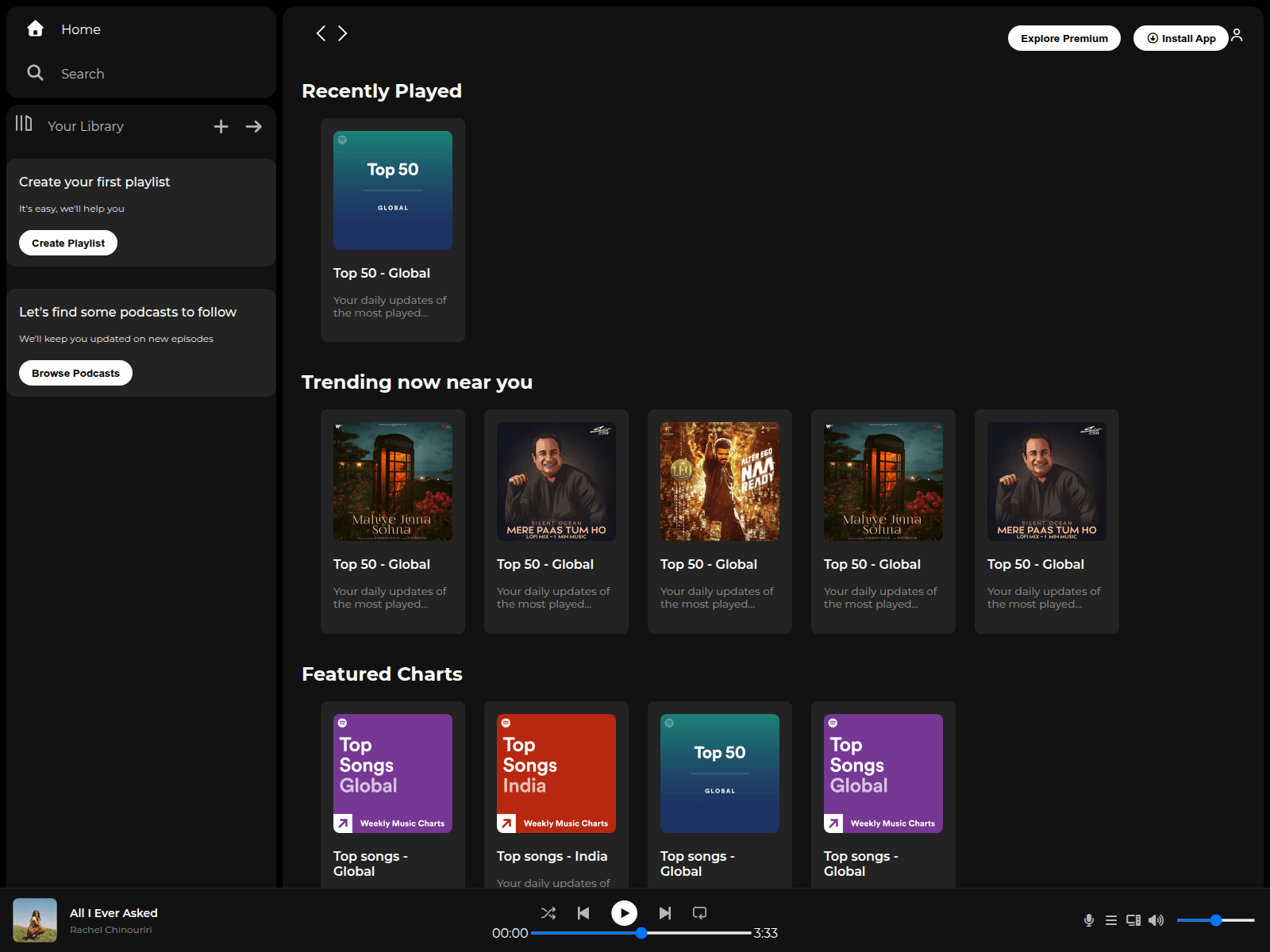This screenshot has width=1270, height=952.
Task: Click the elapsed time 00:00
Action: [x=510, y=933]
